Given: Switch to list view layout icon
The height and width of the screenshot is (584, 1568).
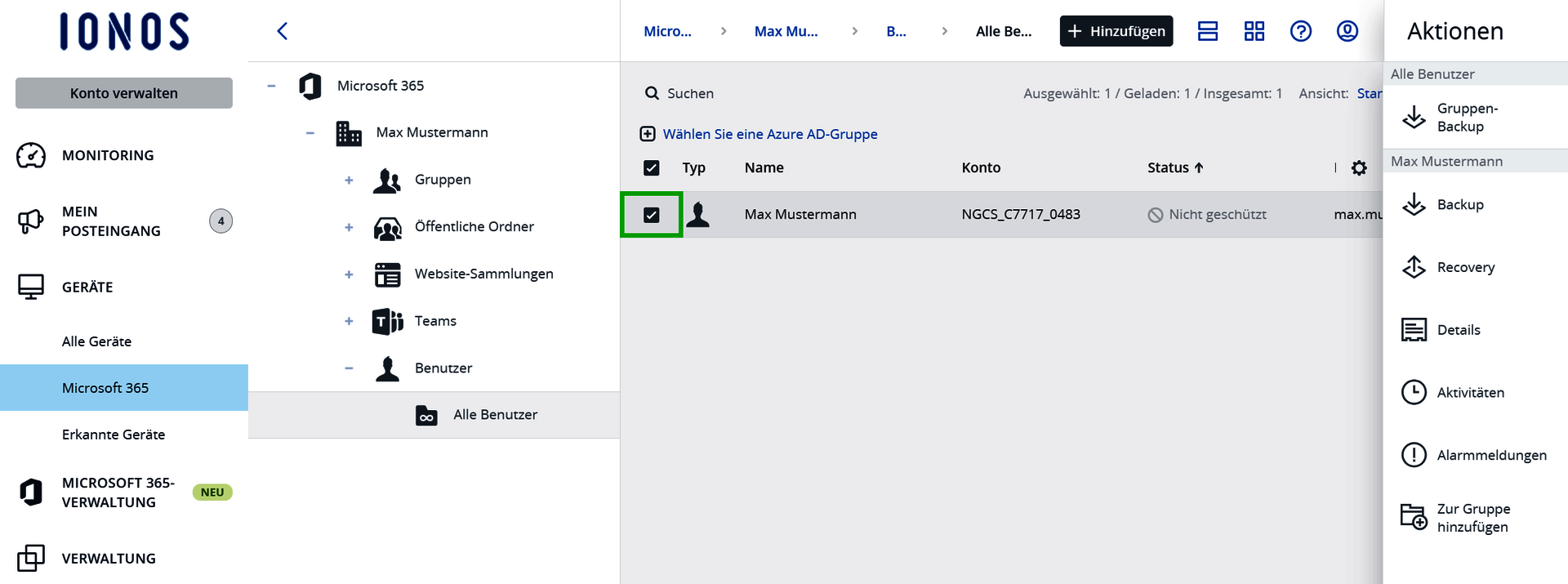Looking at the screenshot, I should pos(1208,31).
